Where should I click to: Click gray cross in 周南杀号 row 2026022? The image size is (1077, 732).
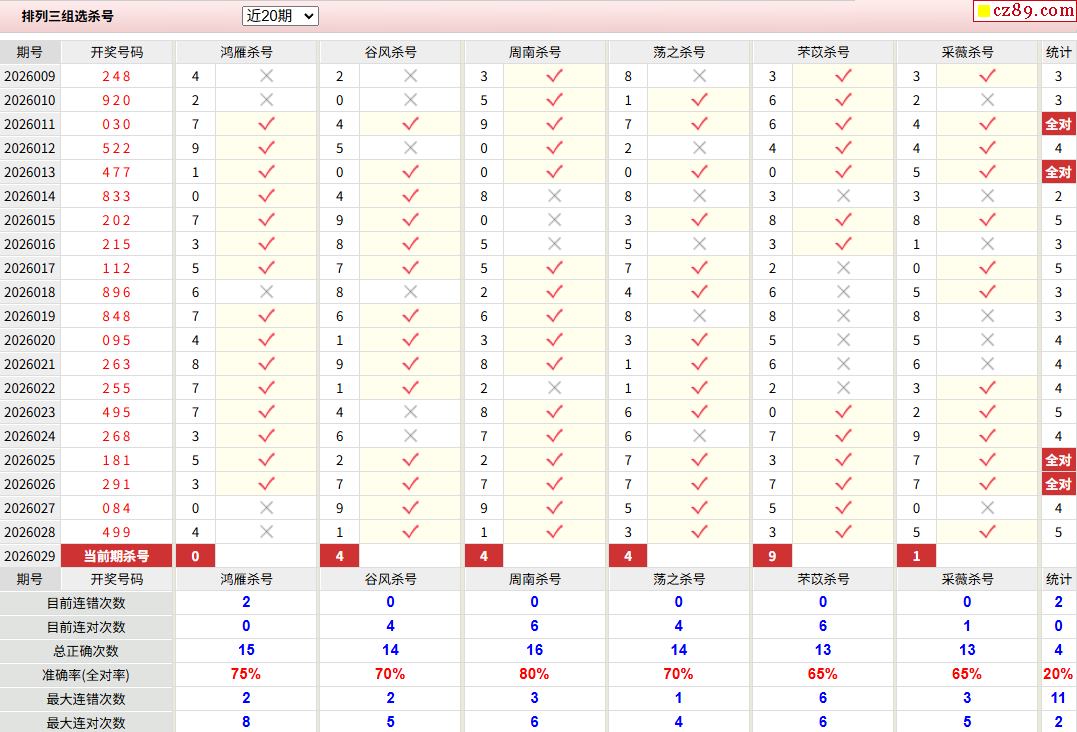554,388
